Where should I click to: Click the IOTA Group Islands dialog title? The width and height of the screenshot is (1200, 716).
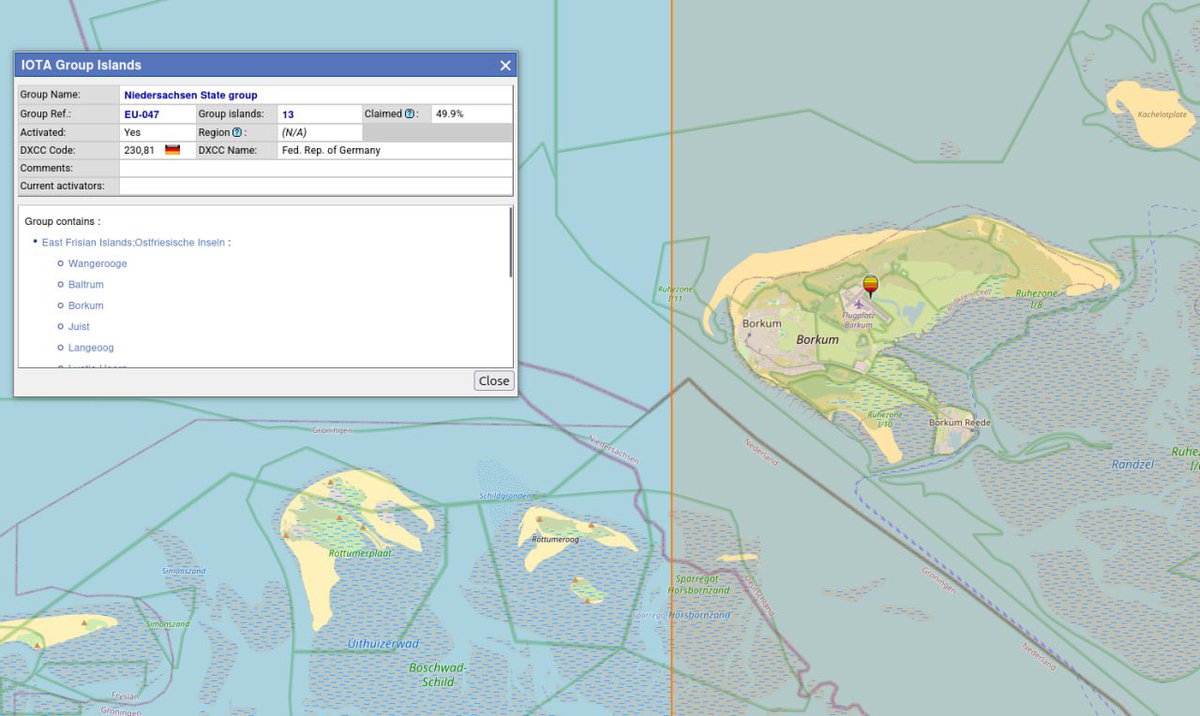[x=81, y=65]
